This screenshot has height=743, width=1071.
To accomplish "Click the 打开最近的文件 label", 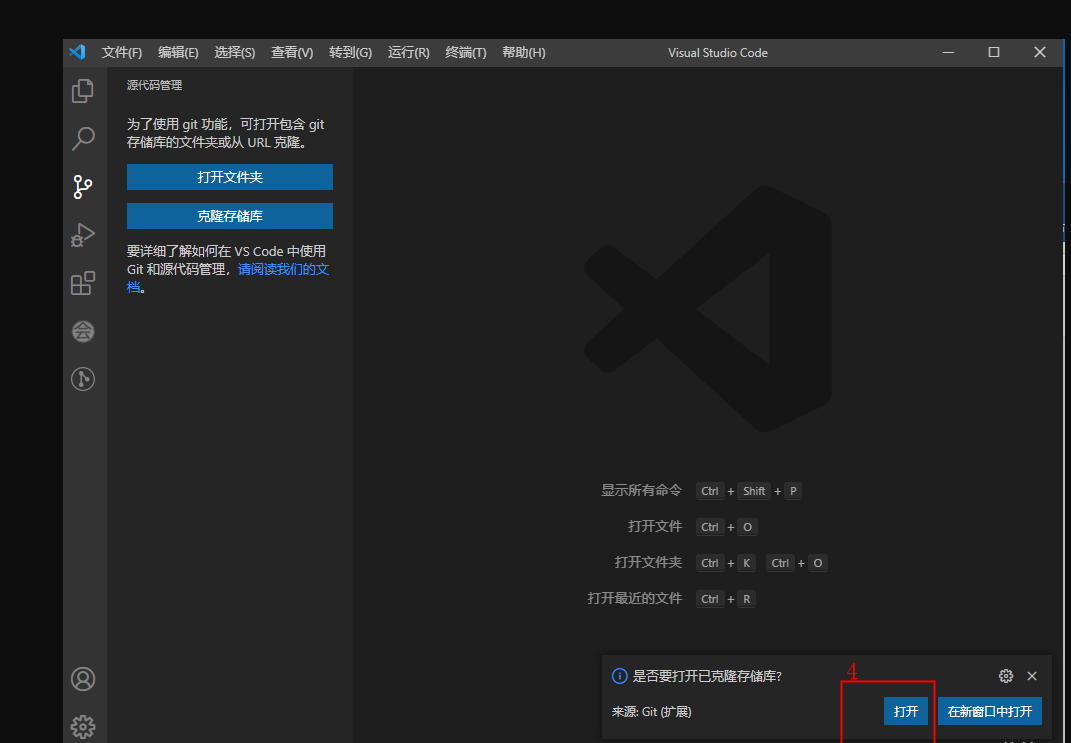I will pyautogui.click(x=635, y=598).
